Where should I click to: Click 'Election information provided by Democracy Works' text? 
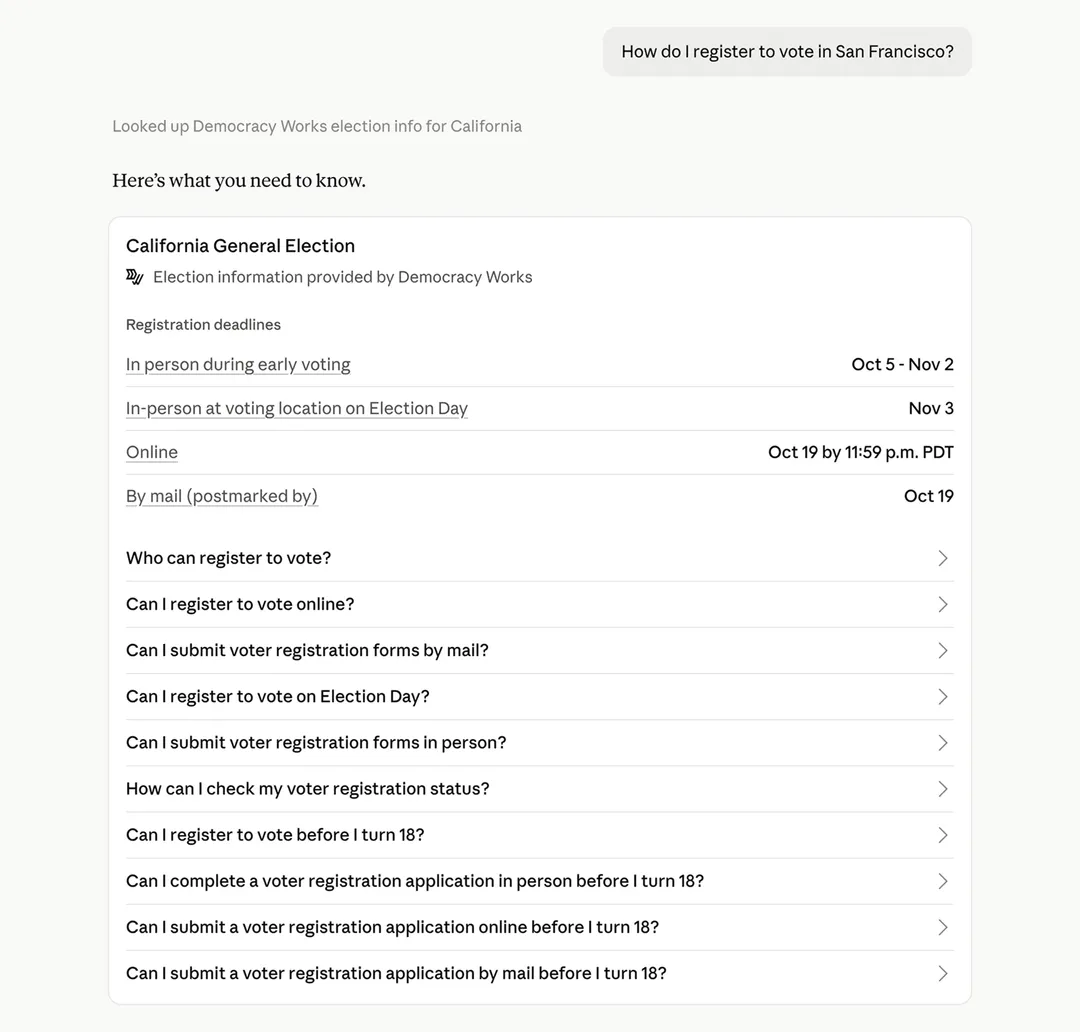pos(342,277)
